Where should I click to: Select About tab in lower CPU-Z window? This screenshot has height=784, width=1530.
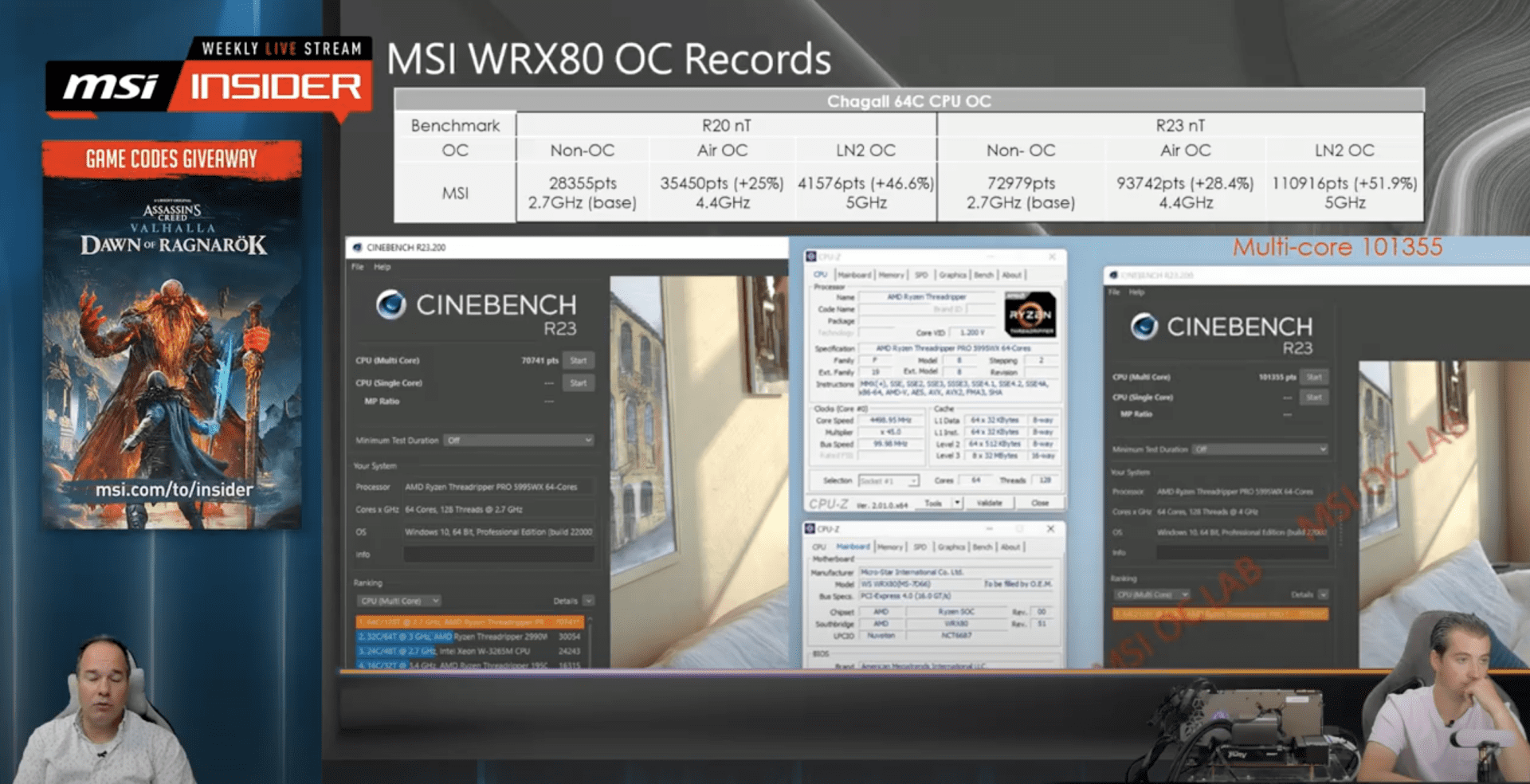click(1010, 547)
